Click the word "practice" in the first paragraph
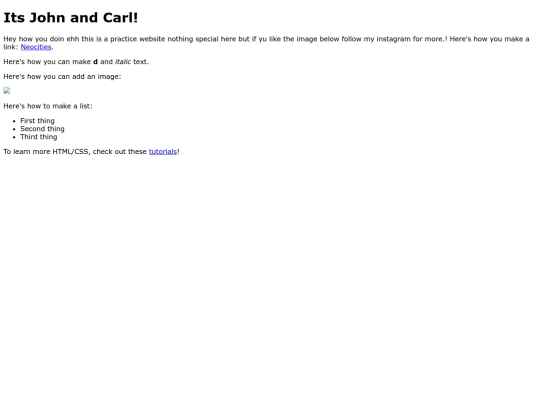This screenshot has height=405, width=540. pos(123,39)
